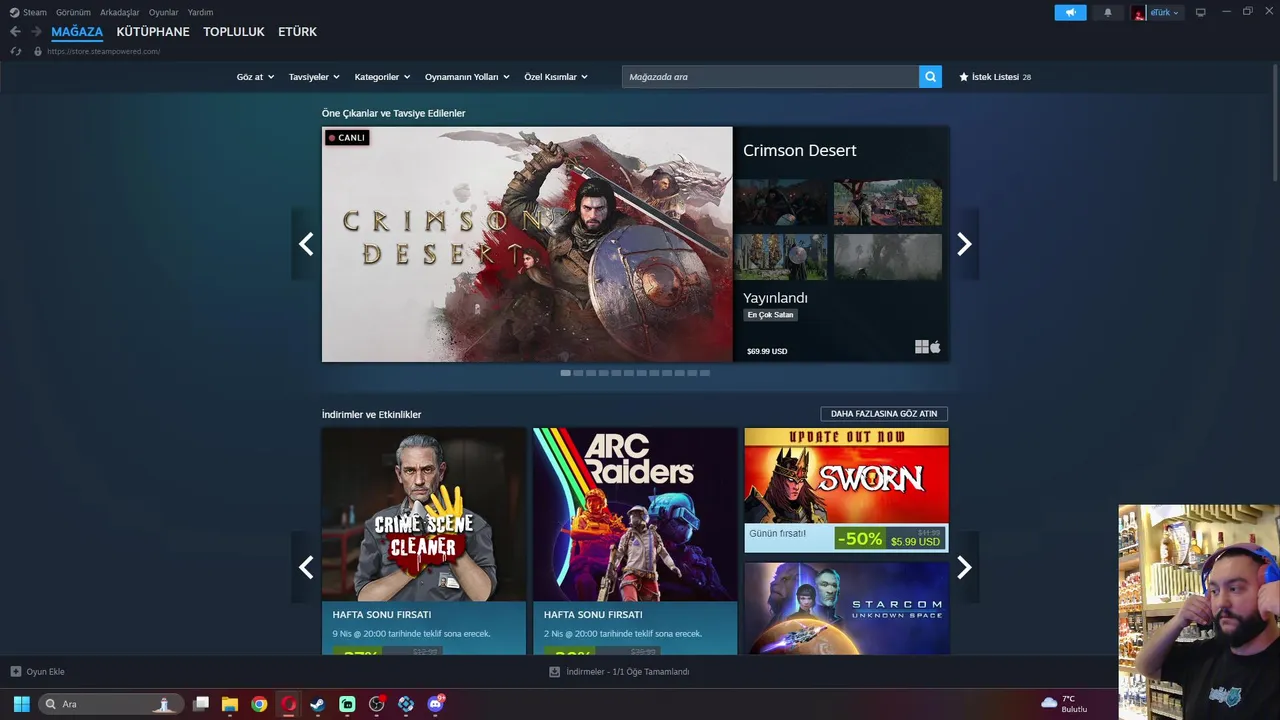This screenshot has height=720, width=1280.
Task: Open SWORN daily deal card
Action: (846, 490)
